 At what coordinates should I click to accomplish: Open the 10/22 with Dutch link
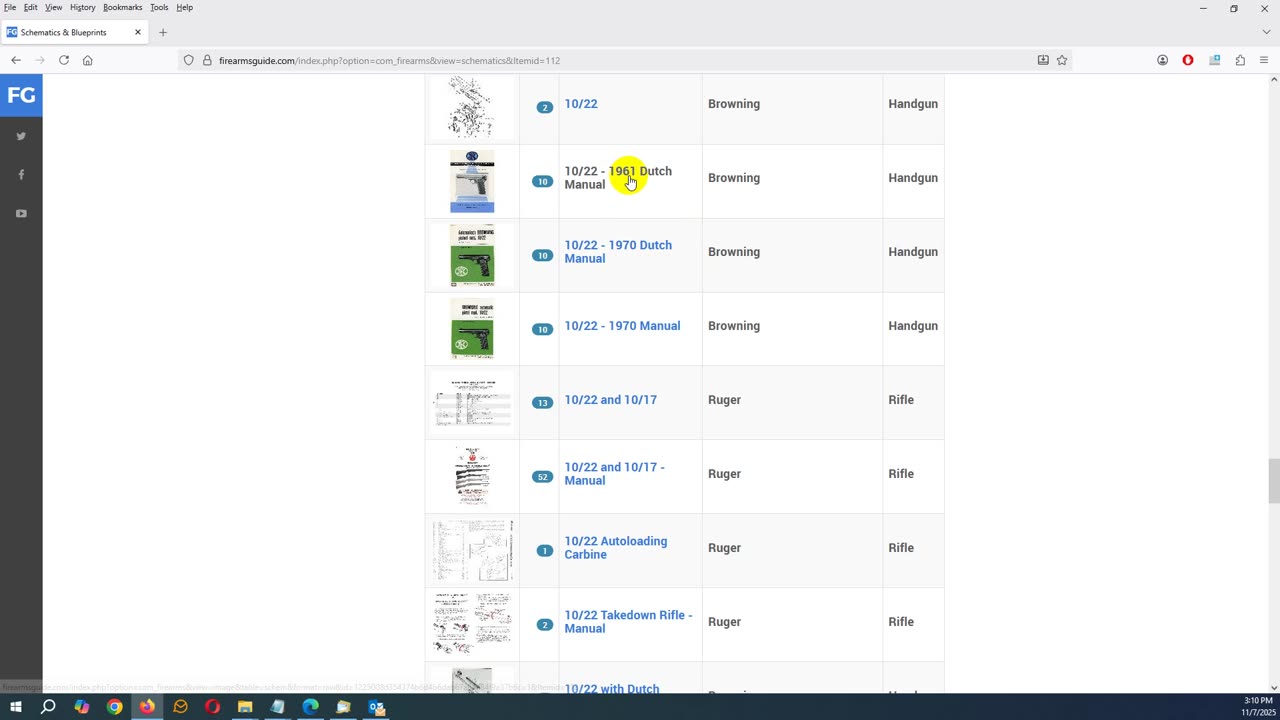[612, 689]
